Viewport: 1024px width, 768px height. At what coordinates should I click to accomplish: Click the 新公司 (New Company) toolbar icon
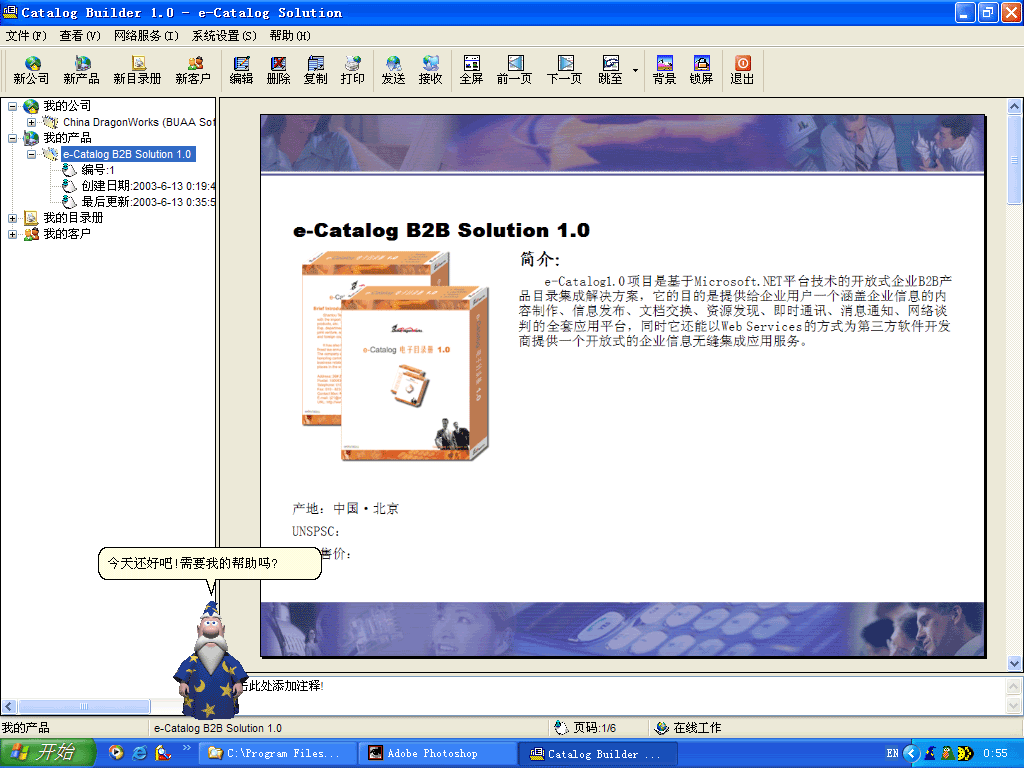(31, 70)
